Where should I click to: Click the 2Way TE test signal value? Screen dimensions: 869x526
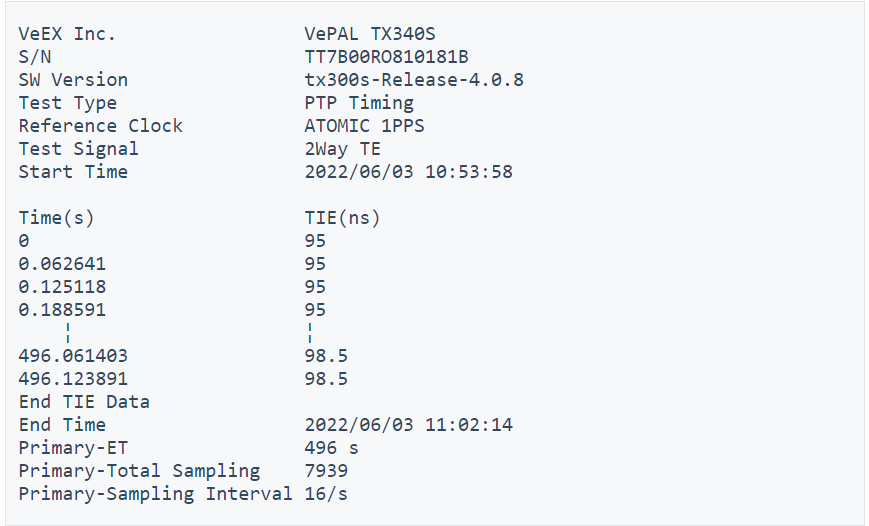pos(342,149)
